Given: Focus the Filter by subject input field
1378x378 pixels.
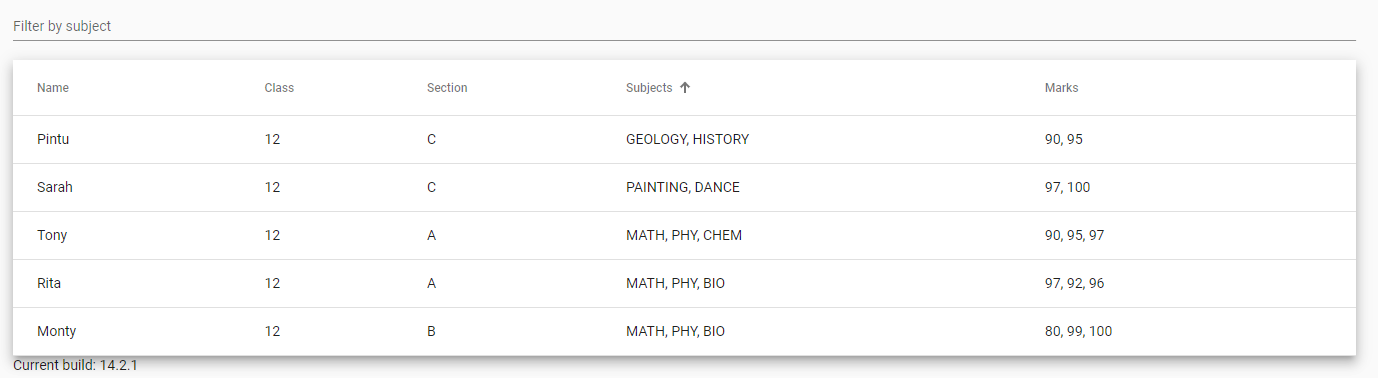Looking at the screenshot, I should 684,26.
